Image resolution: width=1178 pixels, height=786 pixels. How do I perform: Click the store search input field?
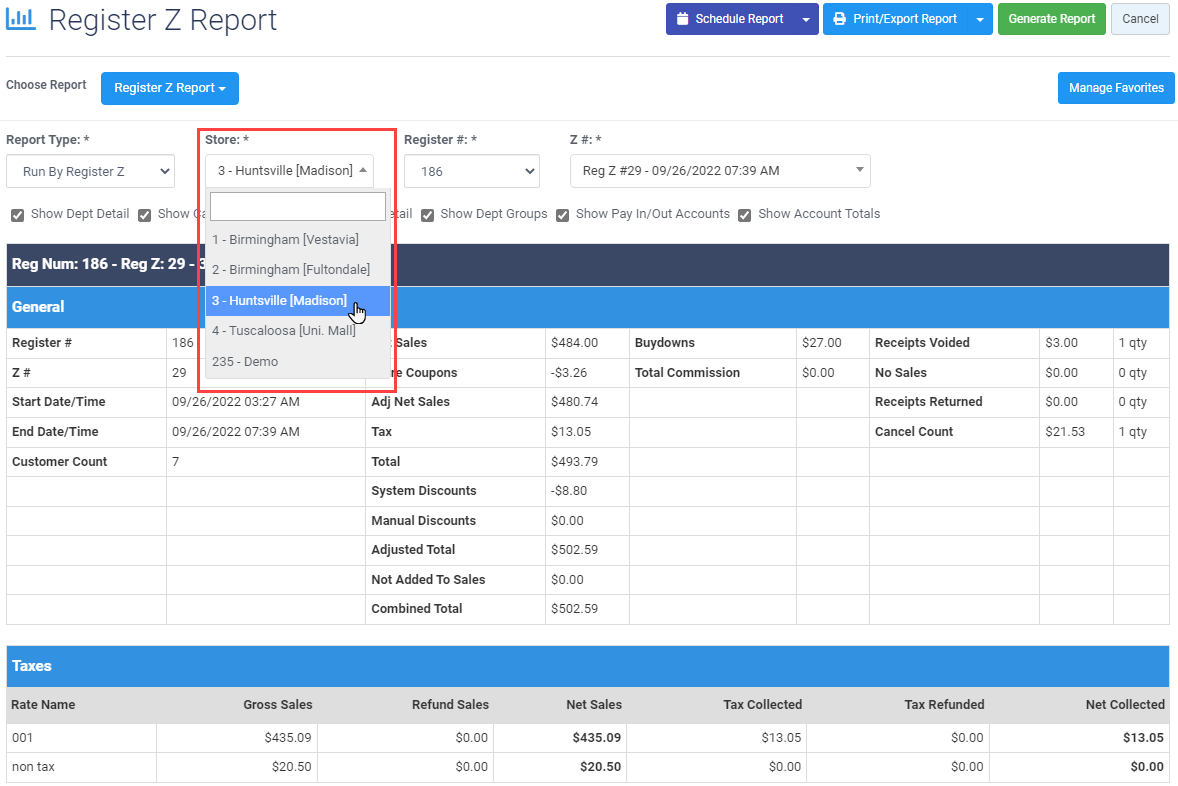[298, 207]
